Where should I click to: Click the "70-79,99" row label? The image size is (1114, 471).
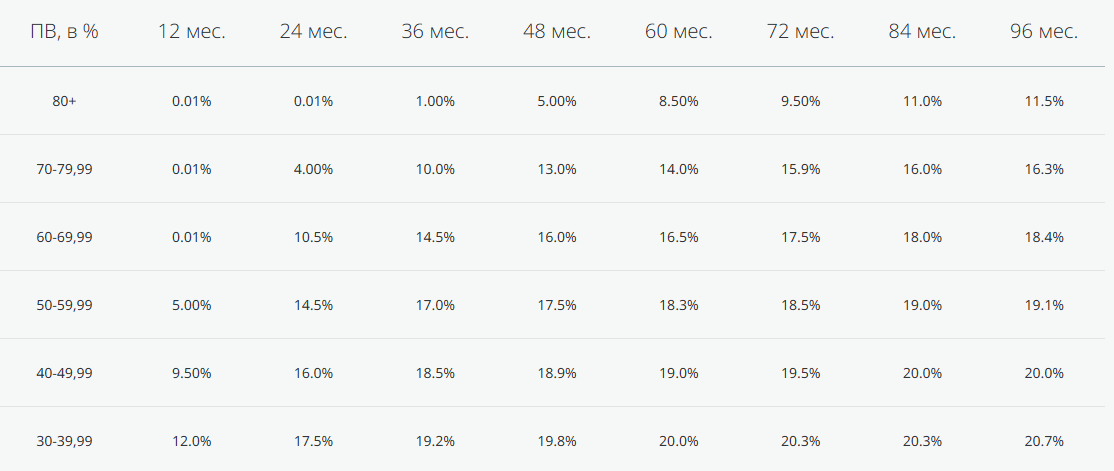(x=64, y=169)
